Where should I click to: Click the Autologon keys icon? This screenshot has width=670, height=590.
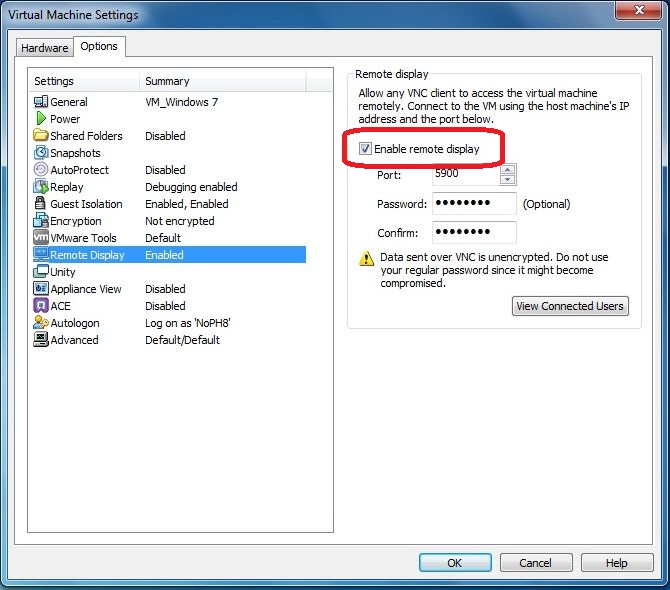[41, 323]
